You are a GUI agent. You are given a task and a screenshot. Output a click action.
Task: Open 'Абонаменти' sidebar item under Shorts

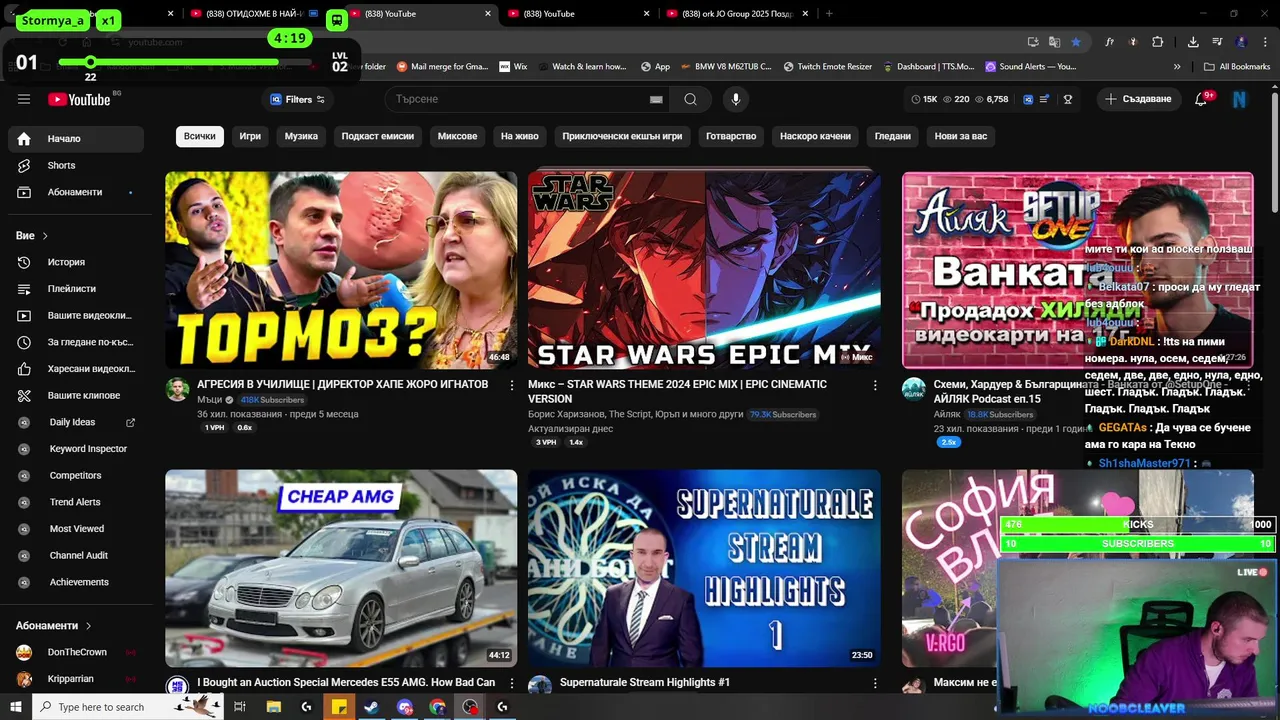[x=76, y=192]
